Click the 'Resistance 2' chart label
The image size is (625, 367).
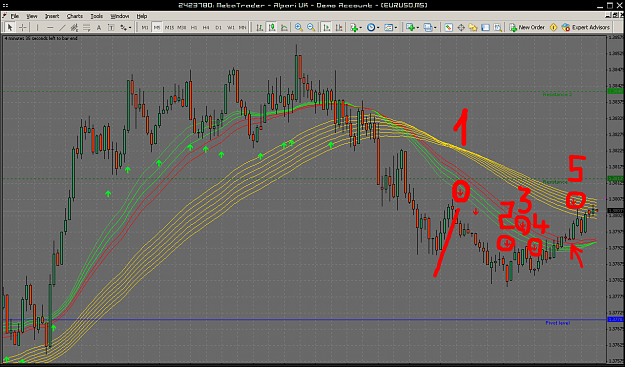coord(557,95)
